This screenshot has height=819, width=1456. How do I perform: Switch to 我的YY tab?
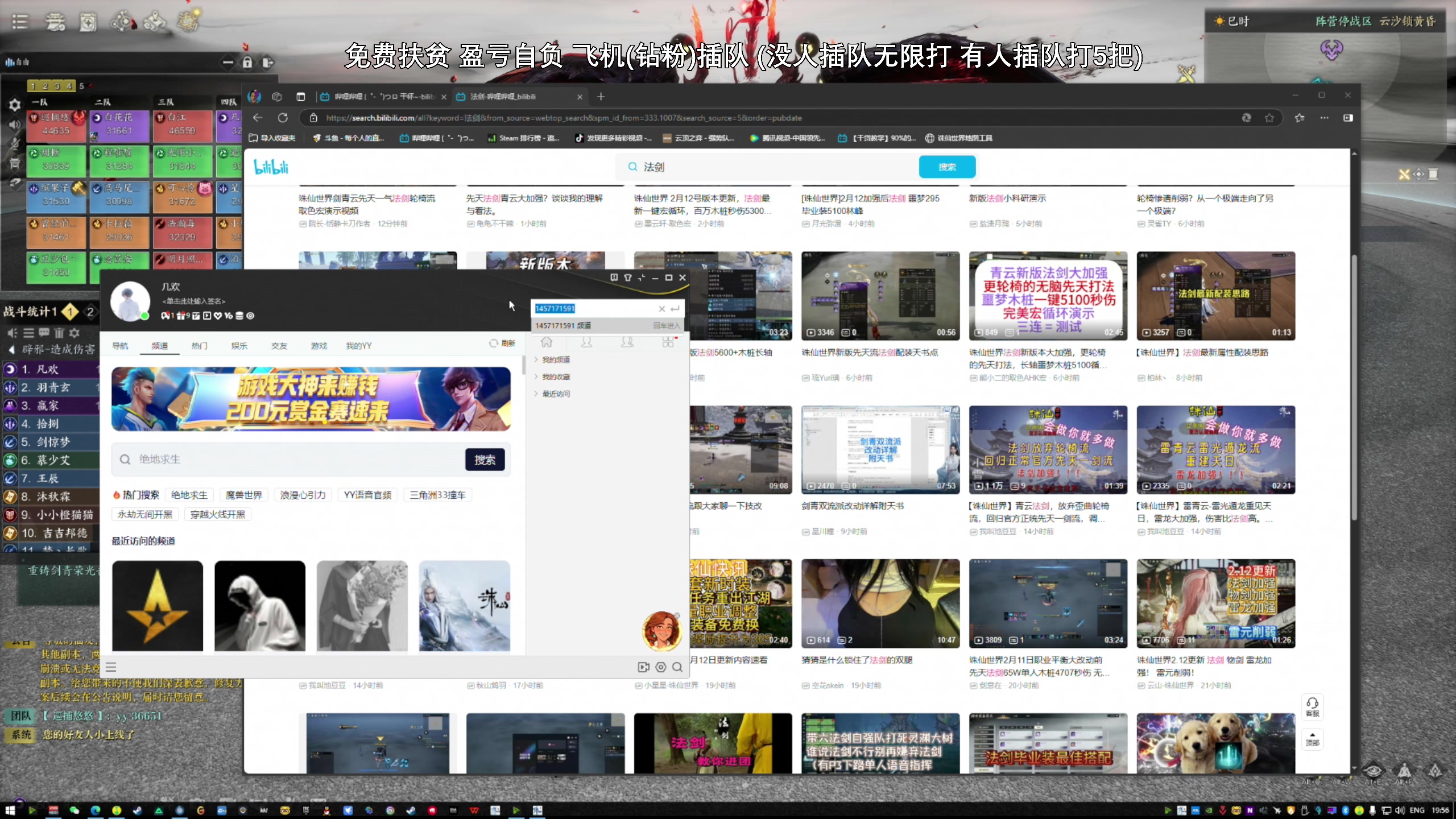pos(359,345)
